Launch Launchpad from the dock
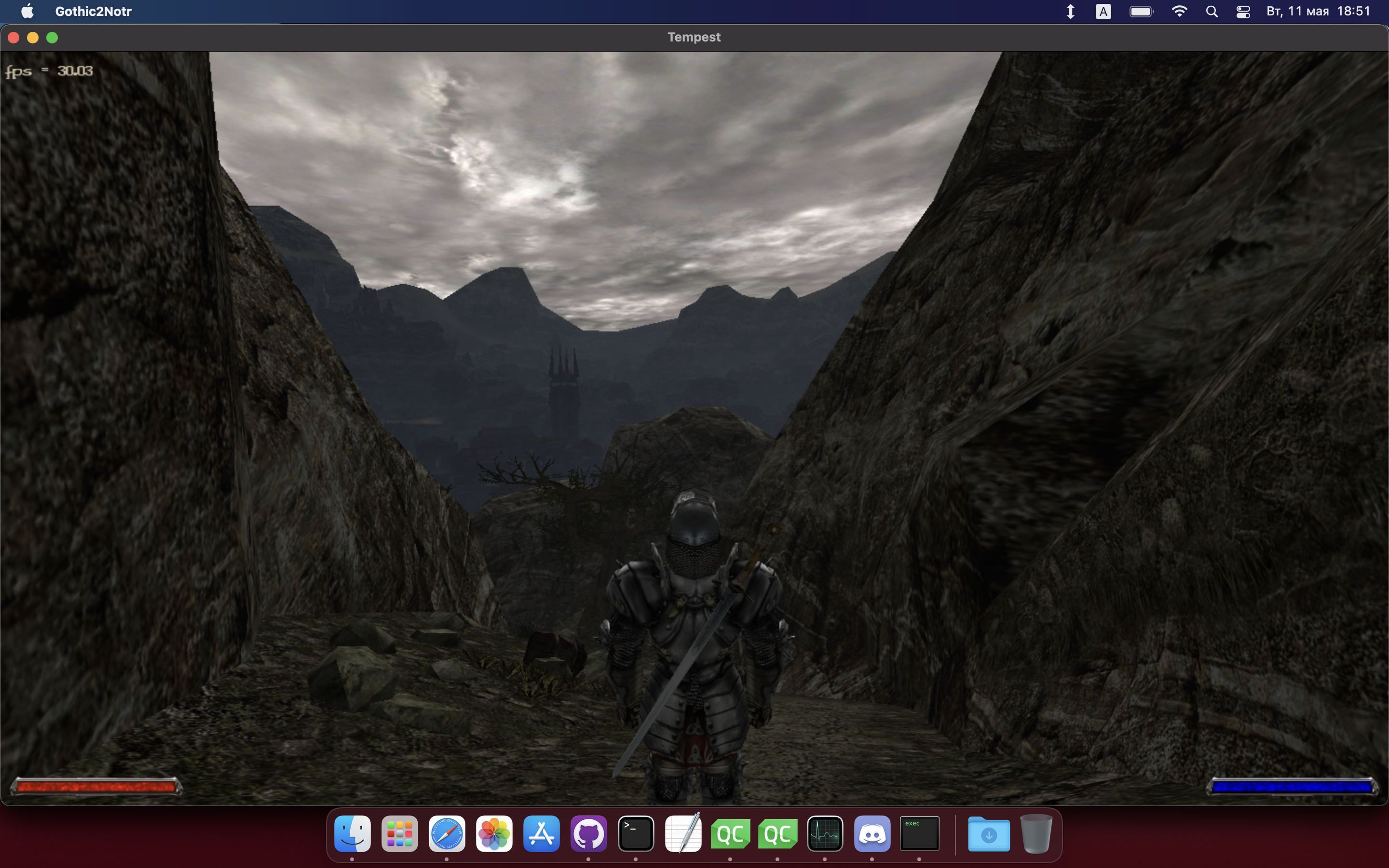The width and height of the screenshot is (1389, 868). (x=399, y=834)
